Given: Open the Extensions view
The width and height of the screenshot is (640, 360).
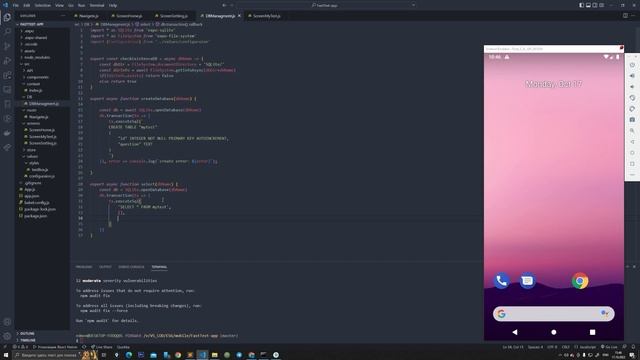Looking at the screenshot, I should (7, 75).
